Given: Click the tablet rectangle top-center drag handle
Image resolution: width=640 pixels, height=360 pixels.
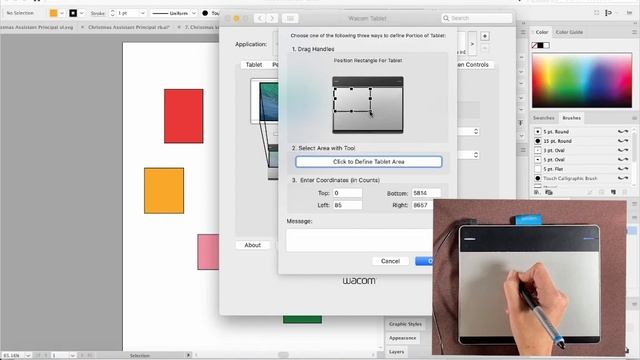Looking at the screenshot, I should (x=351, y=89).
